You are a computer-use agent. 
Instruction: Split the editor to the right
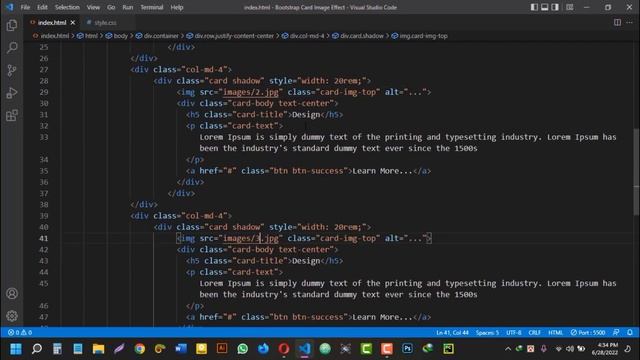(617, 22)
